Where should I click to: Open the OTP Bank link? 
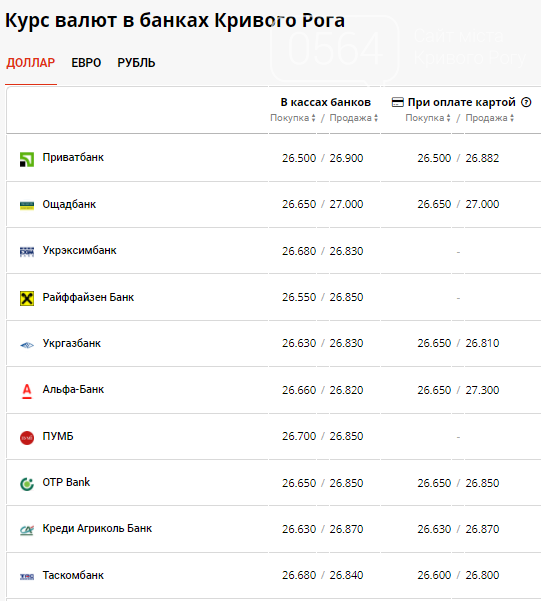(66, 482)
